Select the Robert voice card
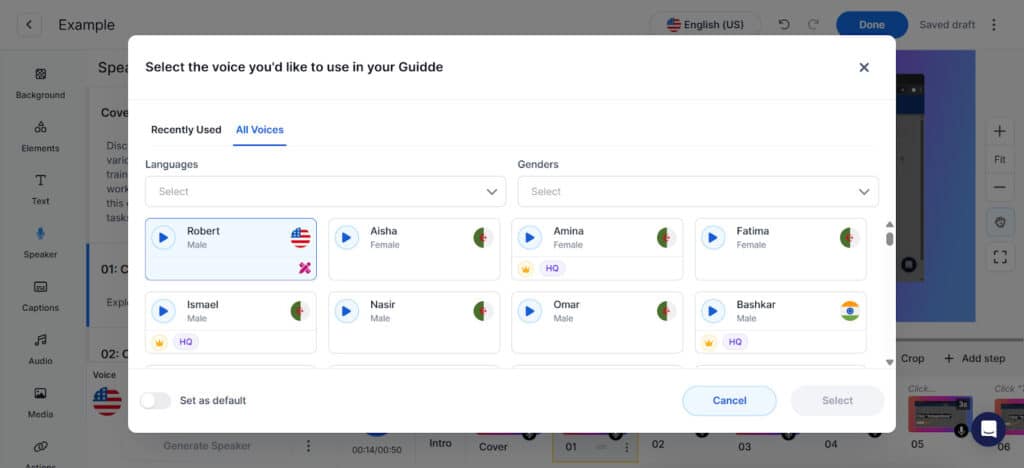 point(231,249)
